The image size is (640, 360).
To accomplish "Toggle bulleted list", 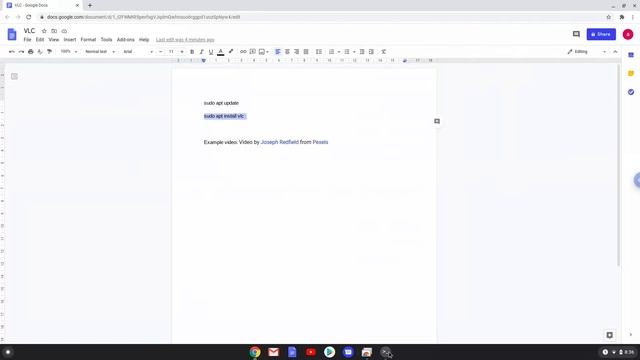I will (x=347, y=52).
